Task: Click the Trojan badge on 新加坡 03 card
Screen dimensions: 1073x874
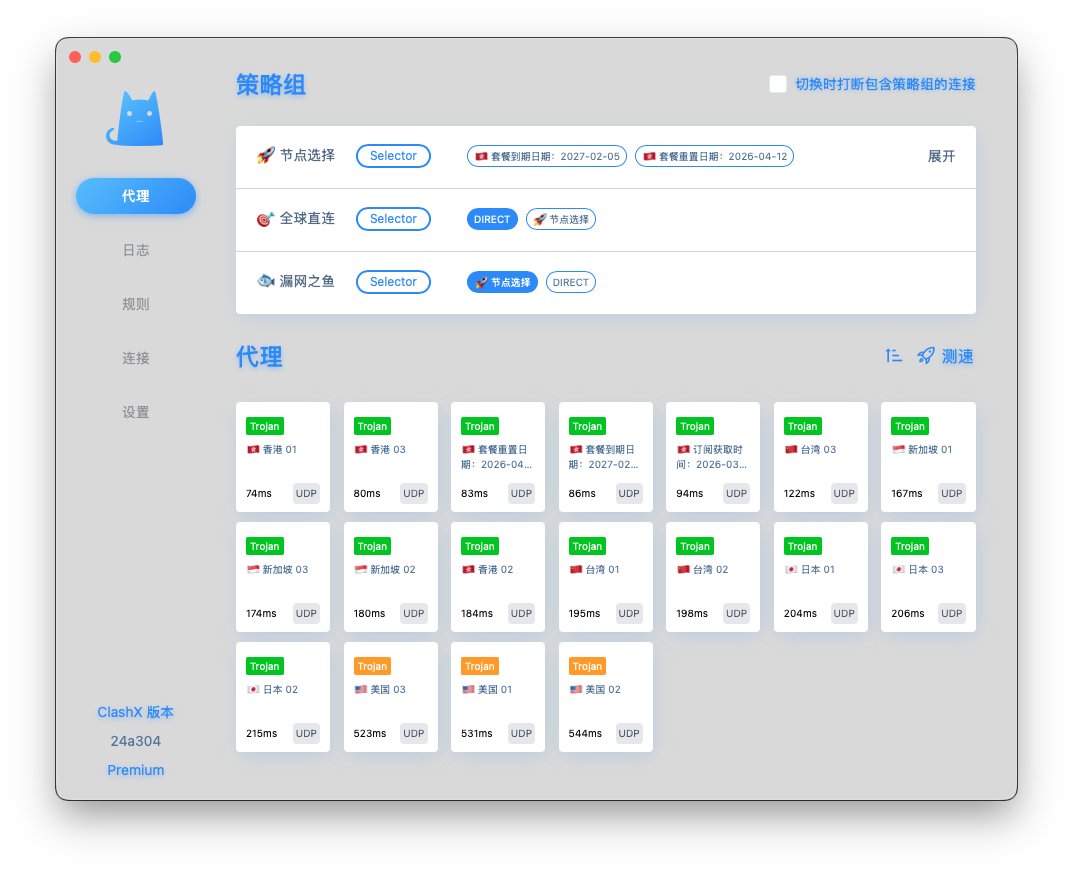Action: click(265, 546)
